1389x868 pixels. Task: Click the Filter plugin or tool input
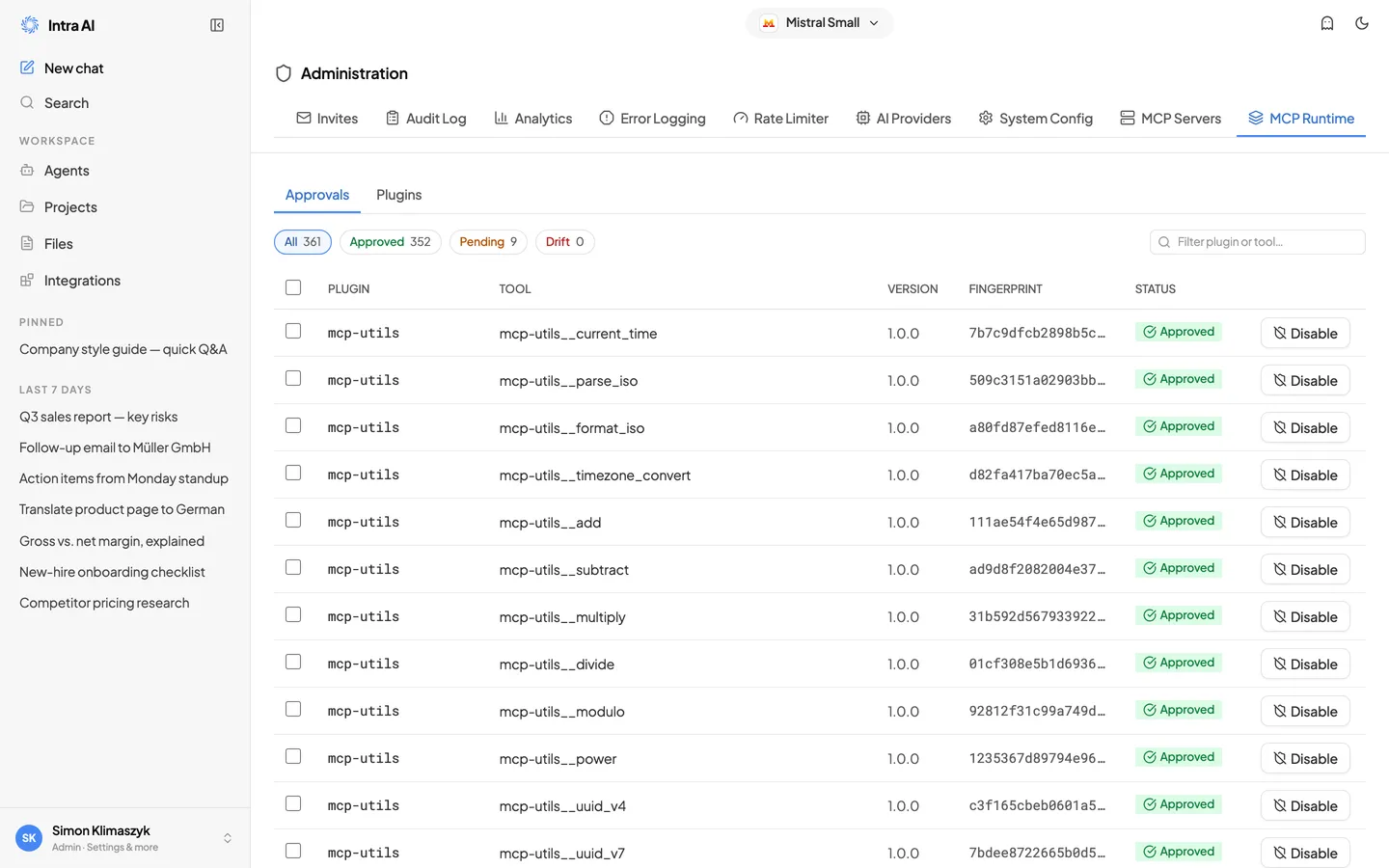click(x=1258, y=242)
